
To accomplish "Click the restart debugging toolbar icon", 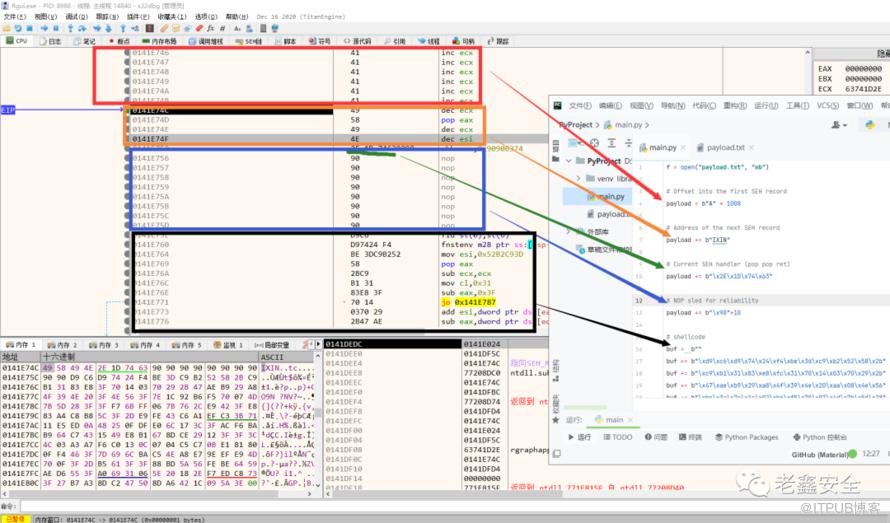I will (x=20, y=28).
